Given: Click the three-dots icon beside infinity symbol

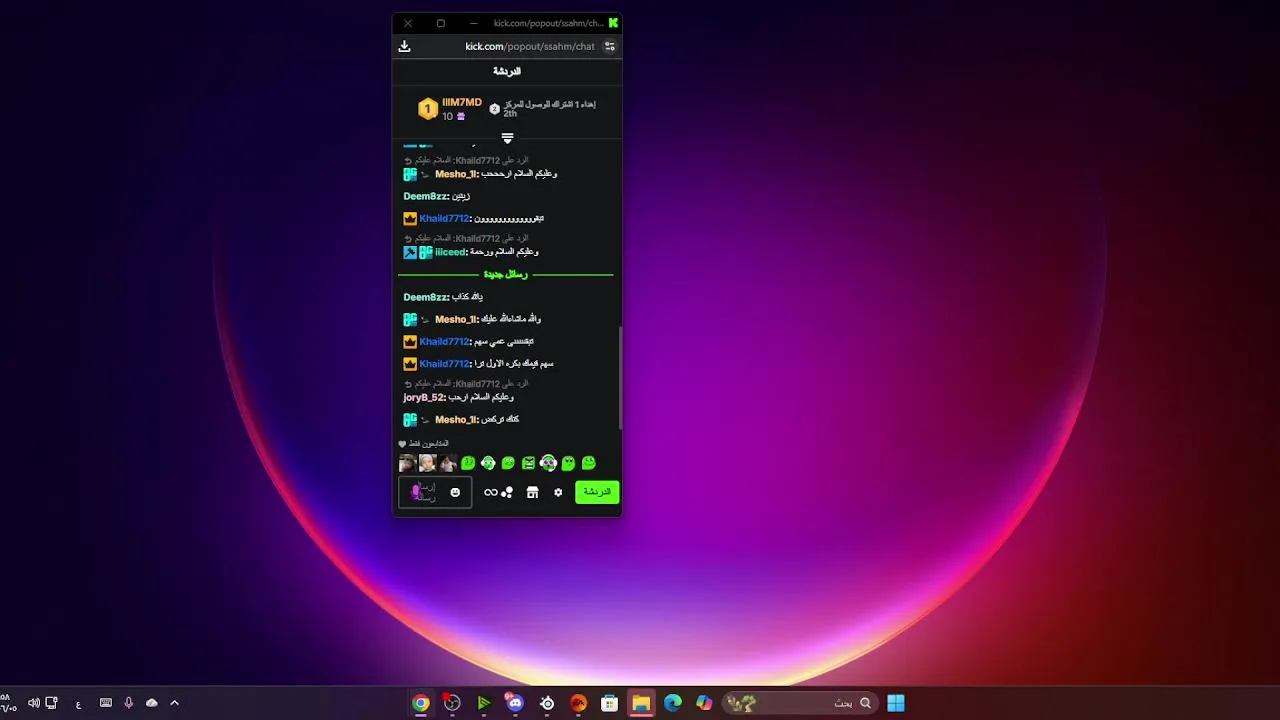Looking at the screenshot, I should [x=507, y=492].
